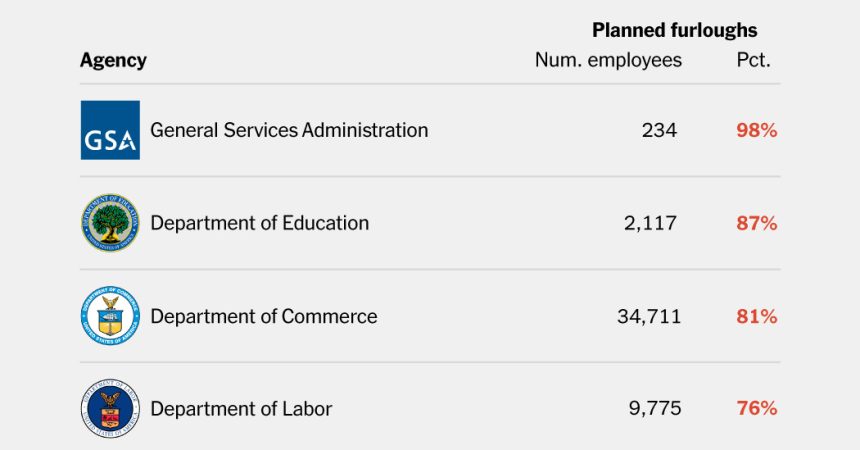Click the Planned furloughs heading
Screen dimensions: 860x450
pyautogui.click(x=674, y=29)
